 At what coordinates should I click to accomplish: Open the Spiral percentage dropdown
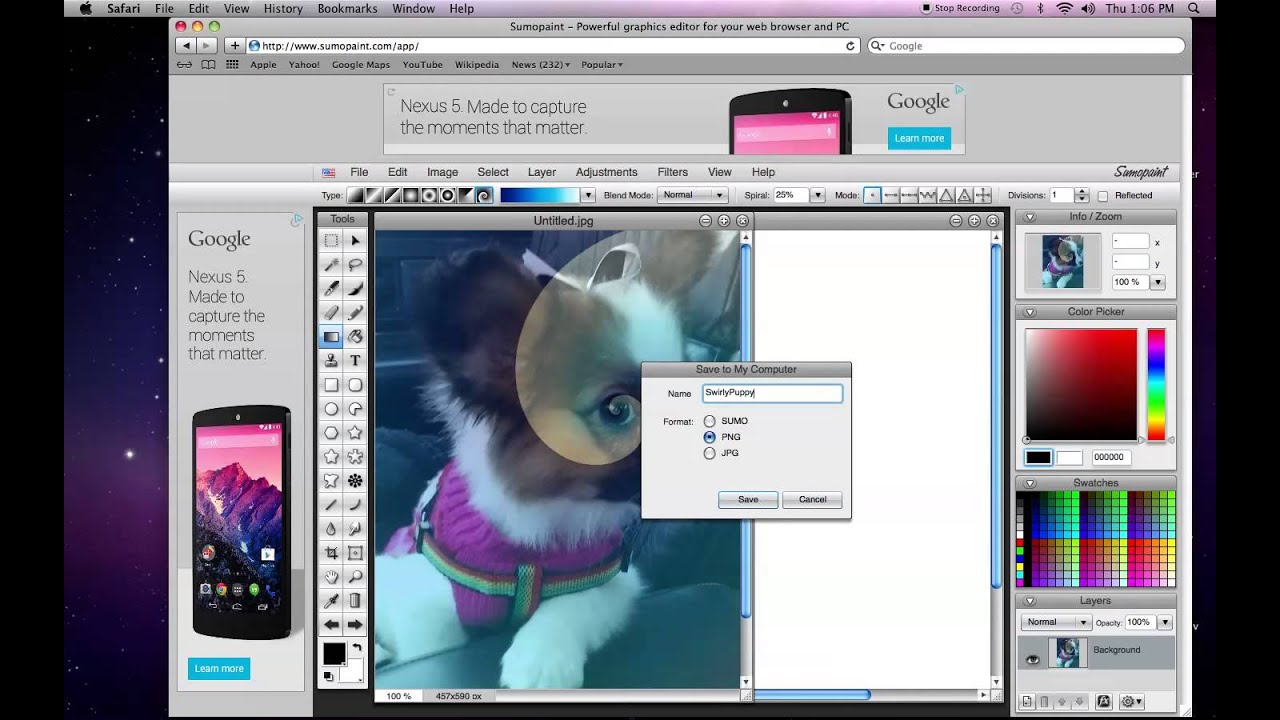[x=817, y=195]
